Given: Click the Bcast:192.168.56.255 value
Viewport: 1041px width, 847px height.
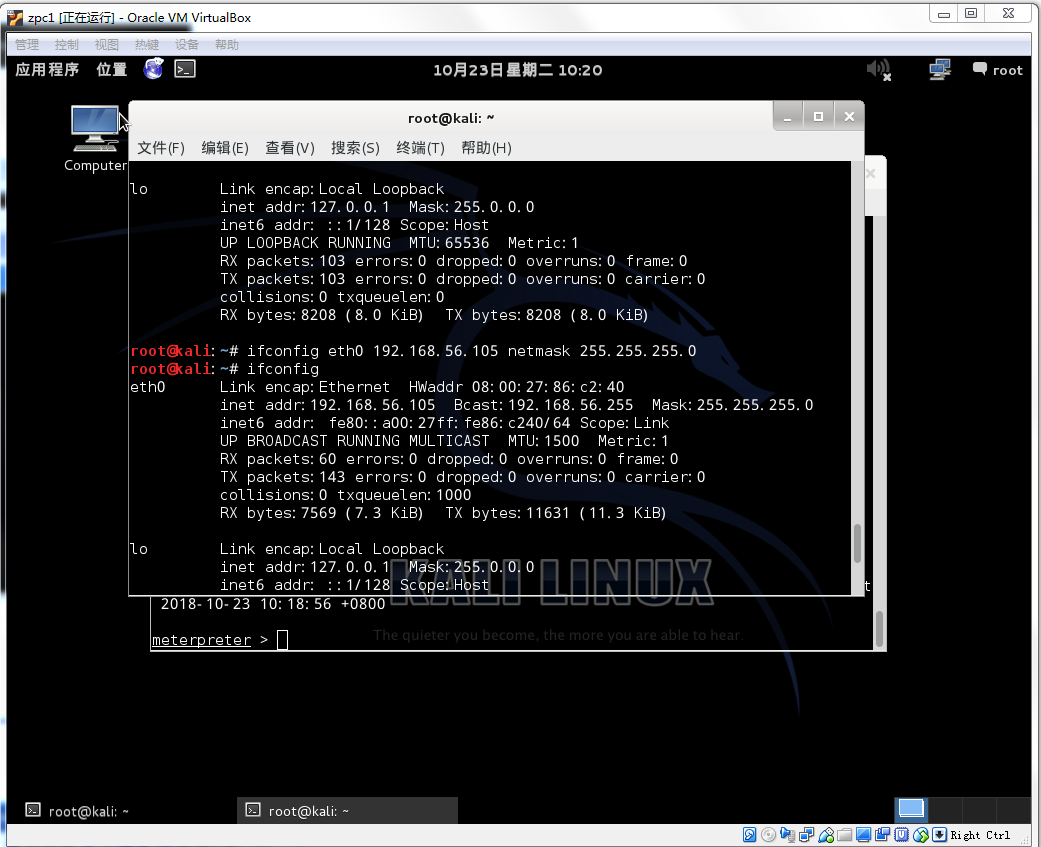Looking at the screenshot, I should pyautogui.click(x=544, y=404).
